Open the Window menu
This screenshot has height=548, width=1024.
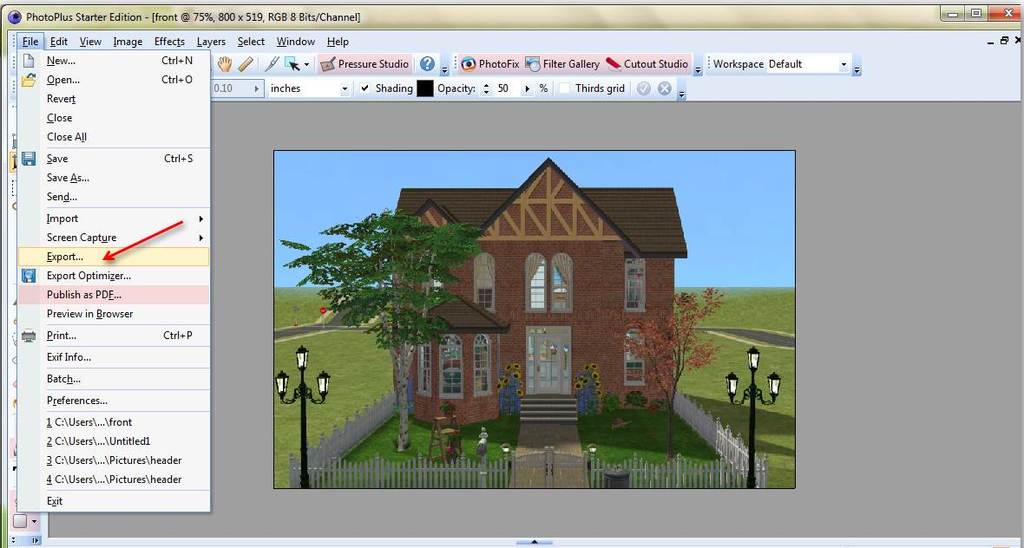point(295,41)
